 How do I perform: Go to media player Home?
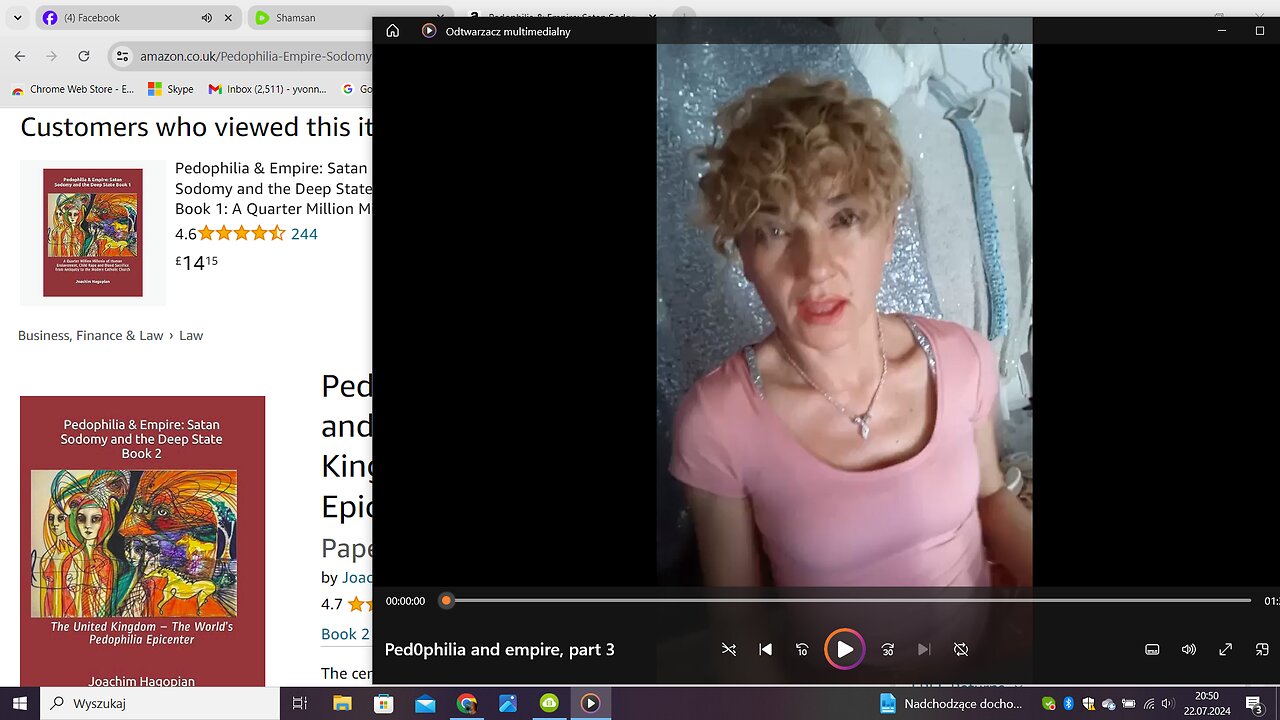pos(393,31)
